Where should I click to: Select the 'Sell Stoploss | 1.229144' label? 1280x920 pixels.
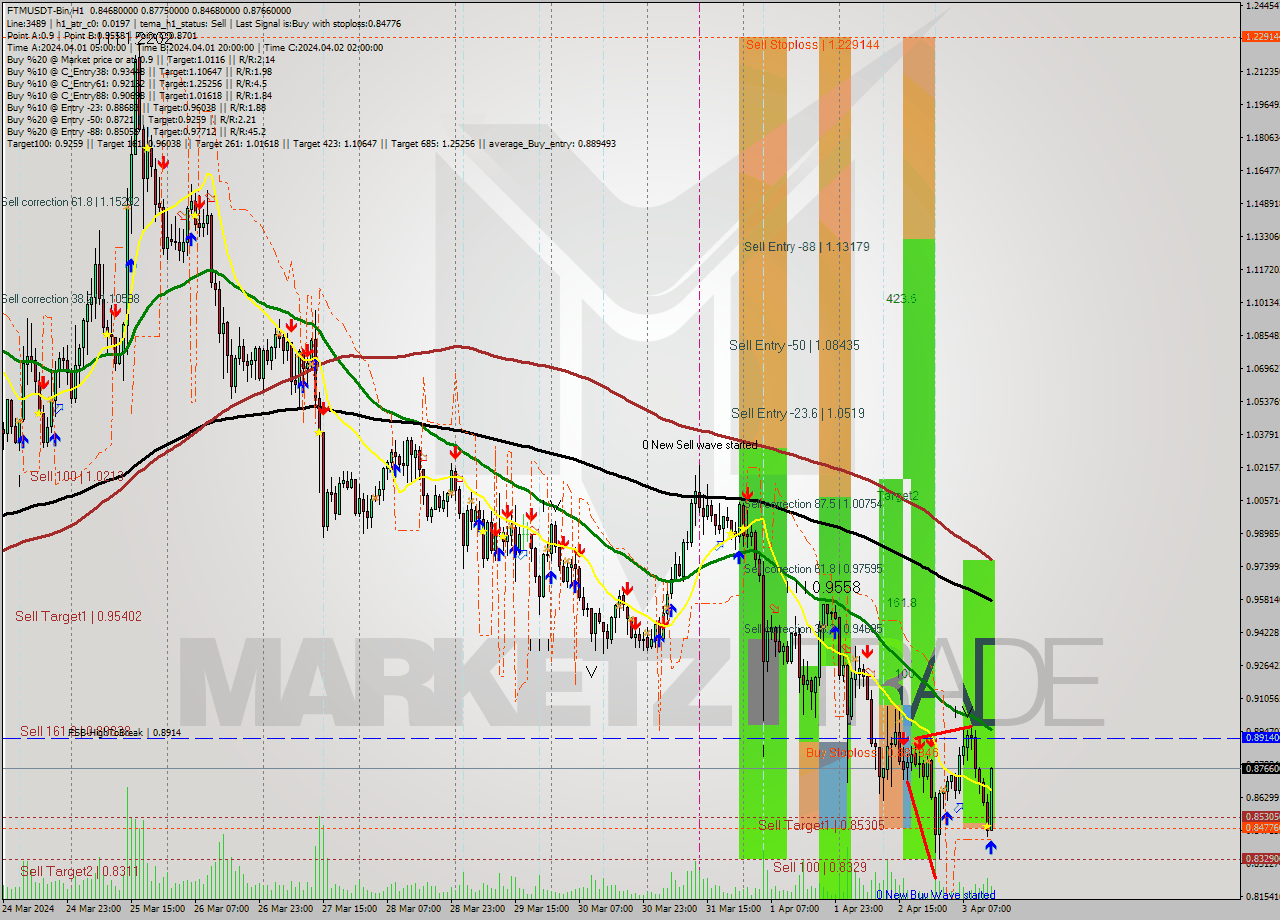(x=812, y=45)
